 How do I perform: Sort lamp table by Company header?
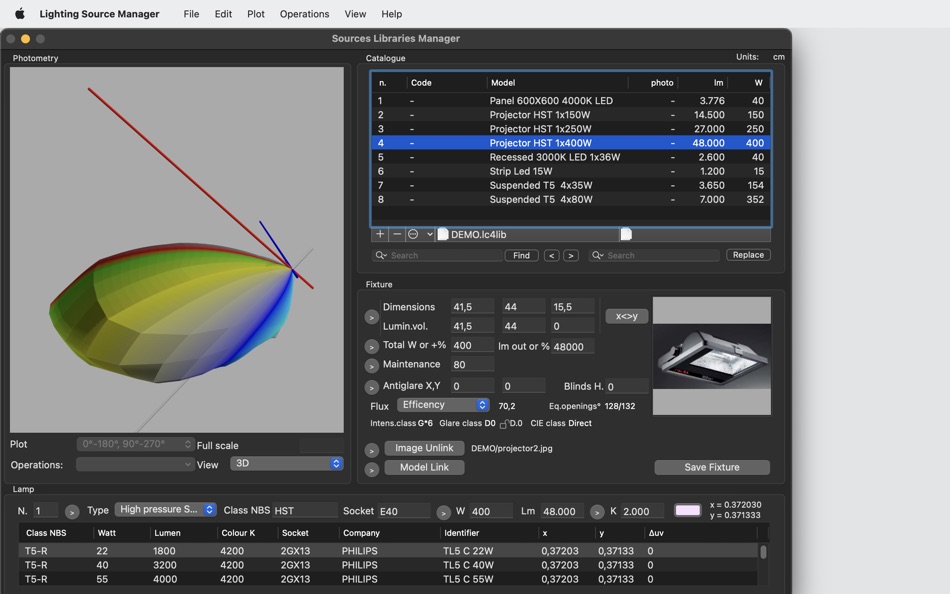click(x=388, y=533)
